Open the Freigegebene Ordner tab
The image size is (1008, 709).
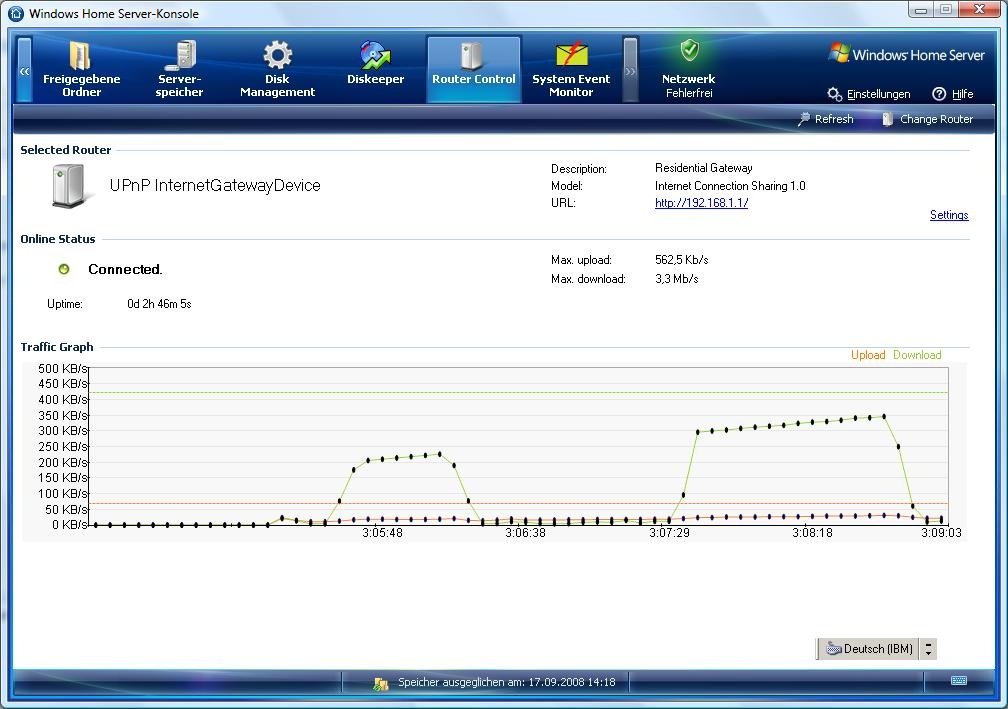click(82, 69)
